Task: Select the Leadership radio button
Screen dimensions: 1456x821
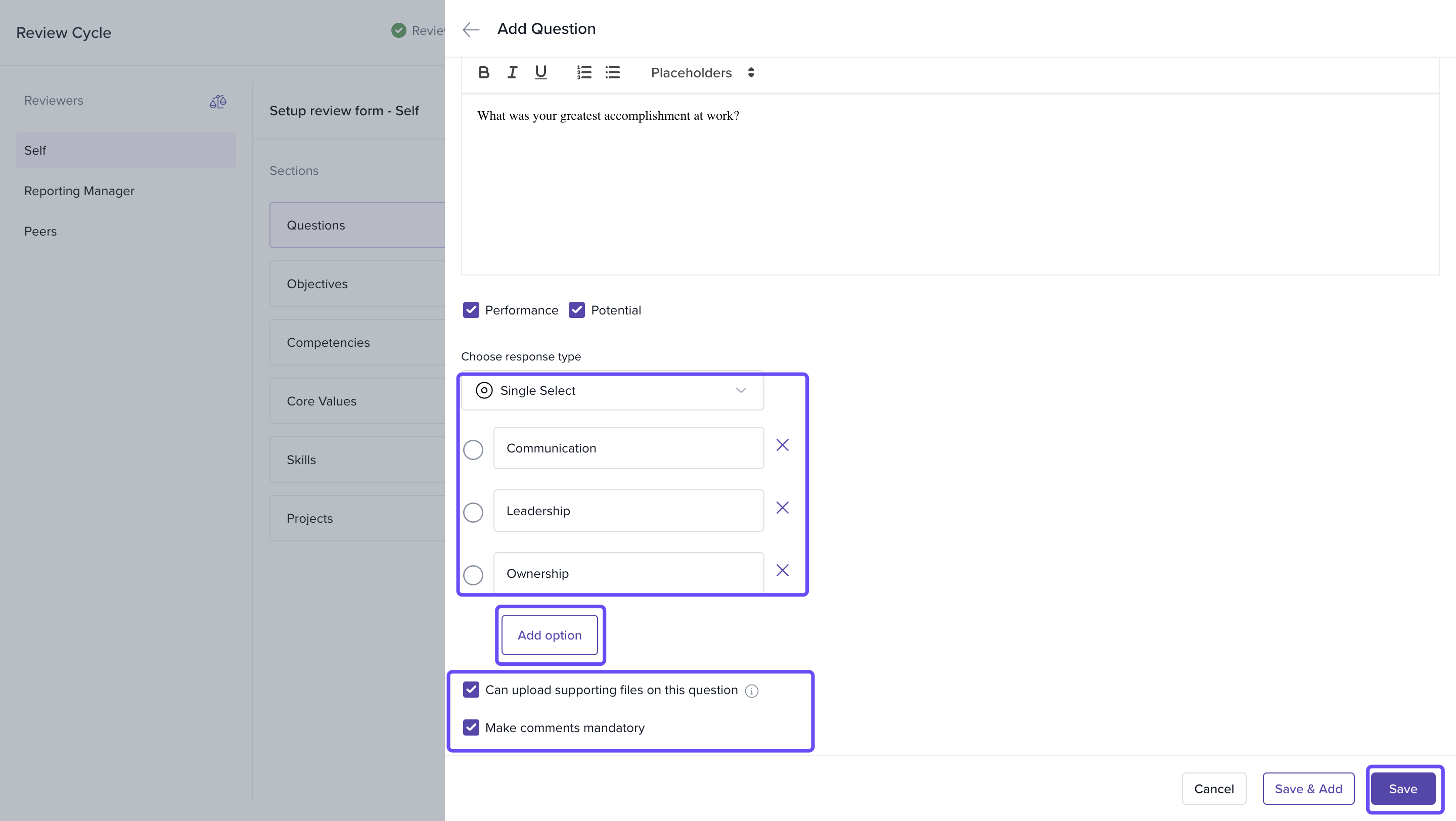Action: (x=473, y=513)
